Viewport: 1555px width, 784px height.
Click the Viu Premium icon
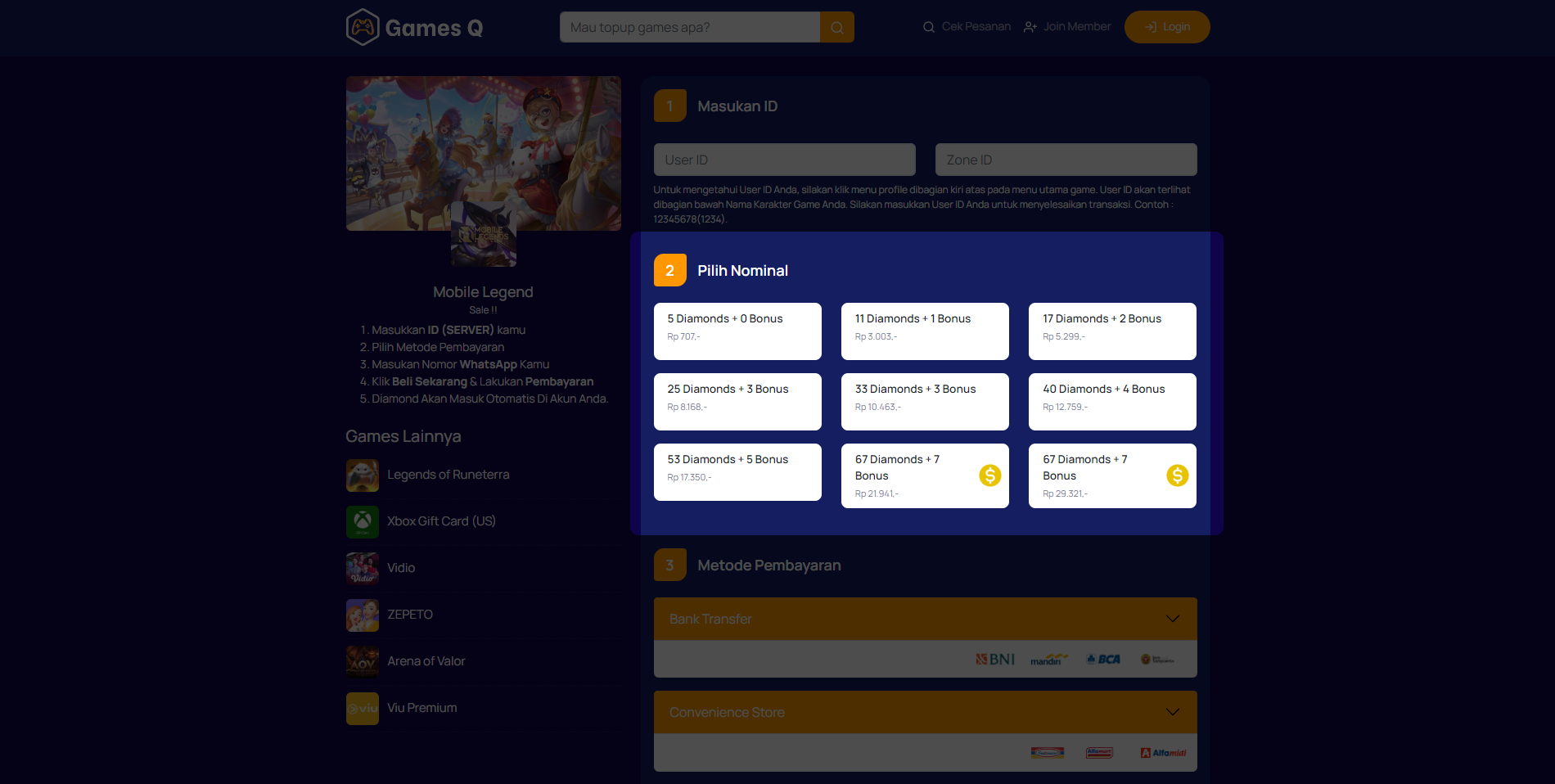click(x=363, y=709)
